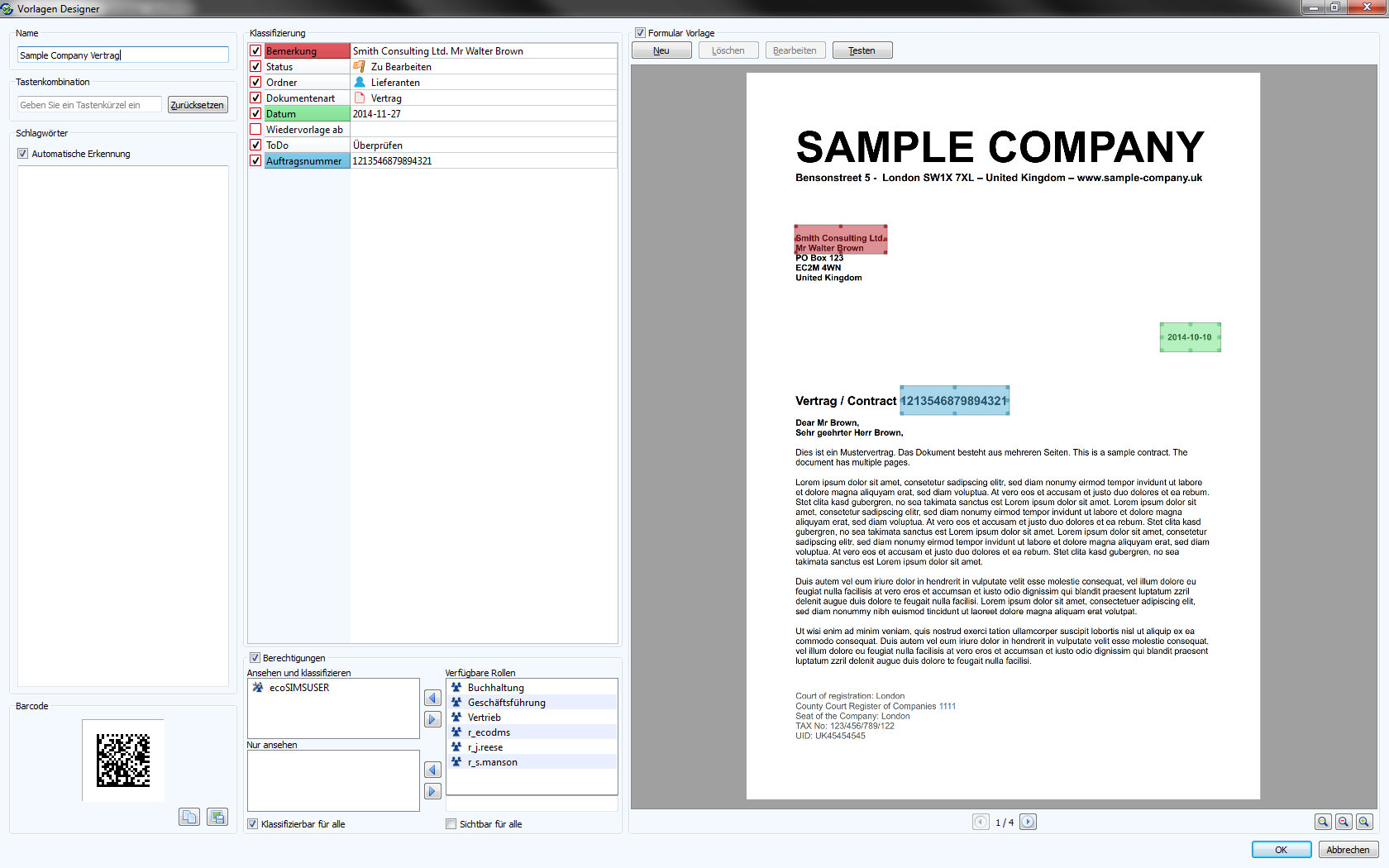The image size is (1389, 868).
Task: Save the barcode image to file
Action: tap(217, 817)
